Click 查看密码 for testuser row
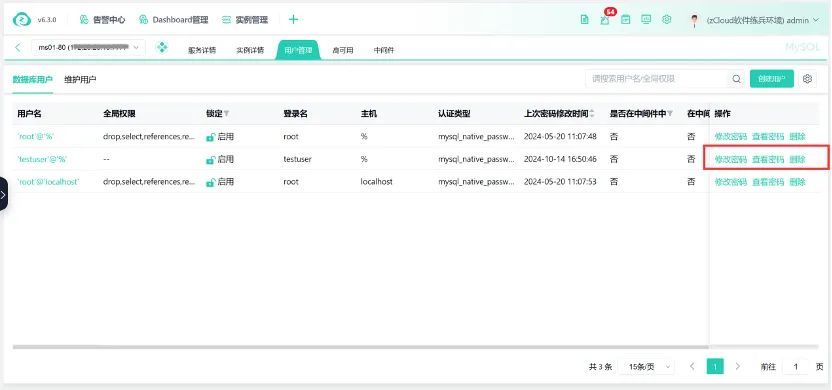Screen dimensions: 832x390 tap(768, 159)
